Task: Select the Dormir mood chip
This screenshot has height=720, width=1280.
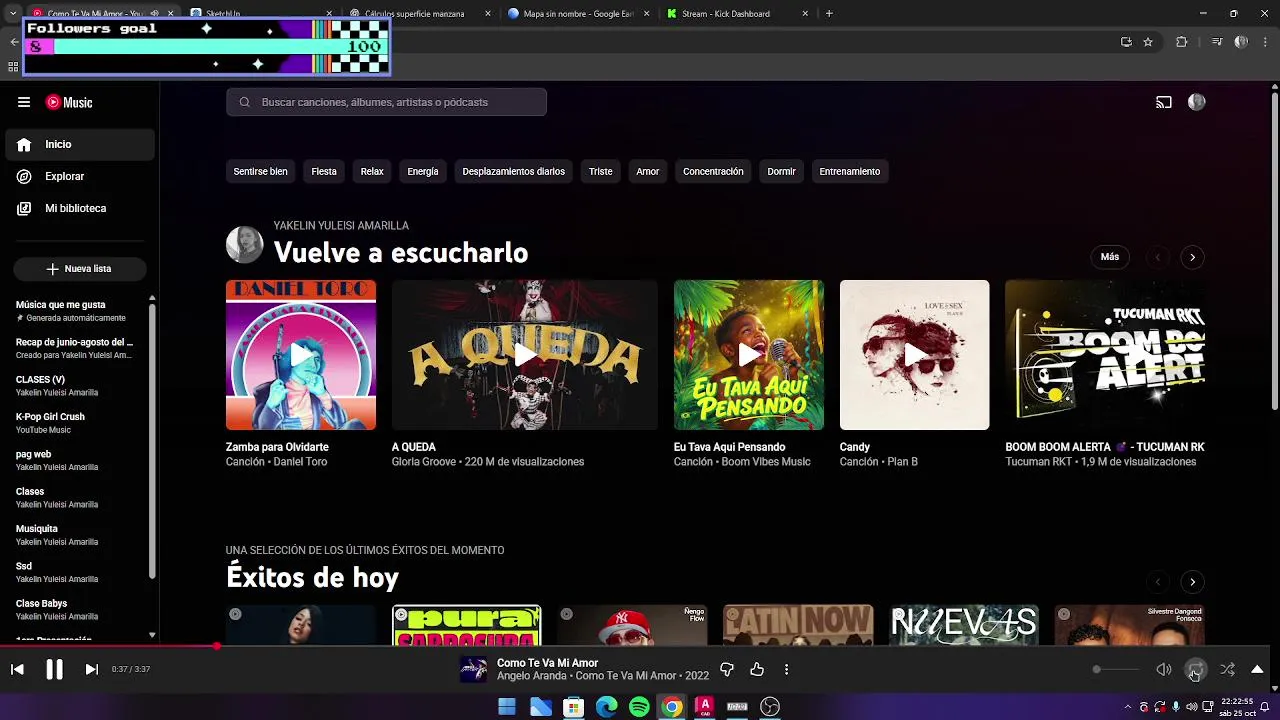Action: (x=782, y=172)
